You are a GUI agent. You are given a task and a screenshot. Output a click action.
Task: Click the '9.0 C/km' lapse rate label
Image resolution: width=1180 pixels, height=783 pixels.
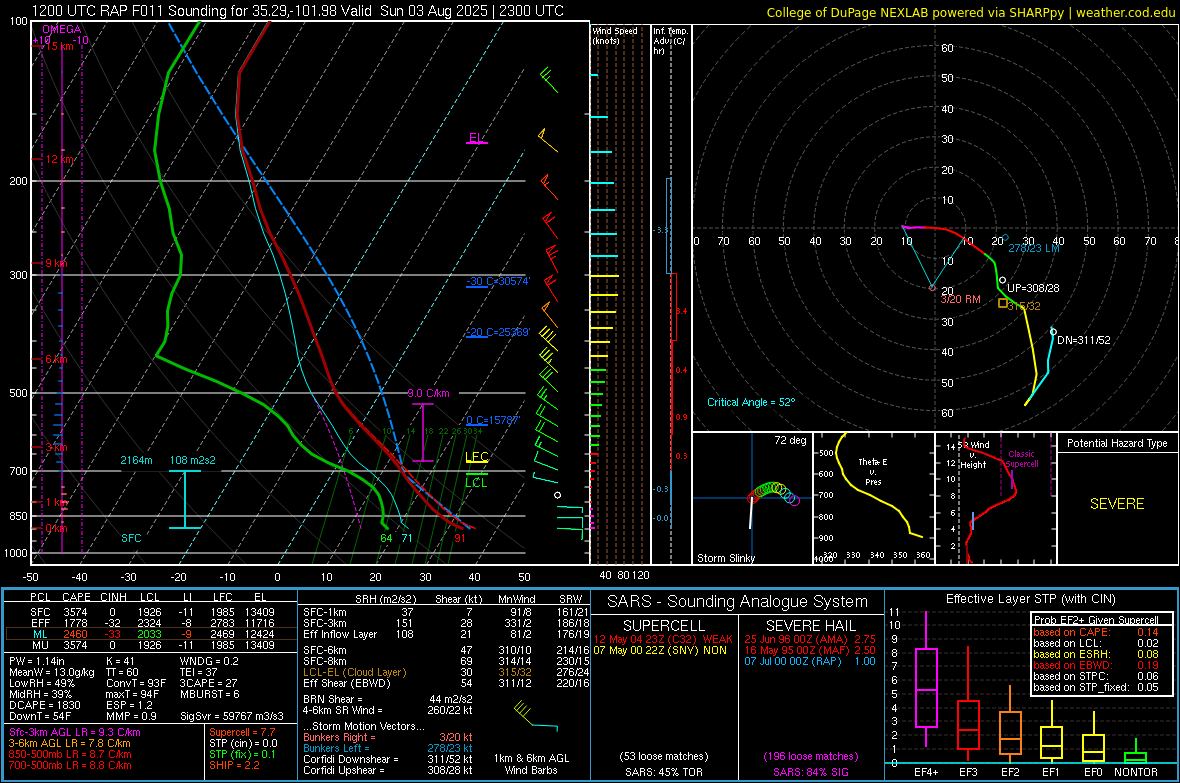pyautogui.click(x=428, y=393)
